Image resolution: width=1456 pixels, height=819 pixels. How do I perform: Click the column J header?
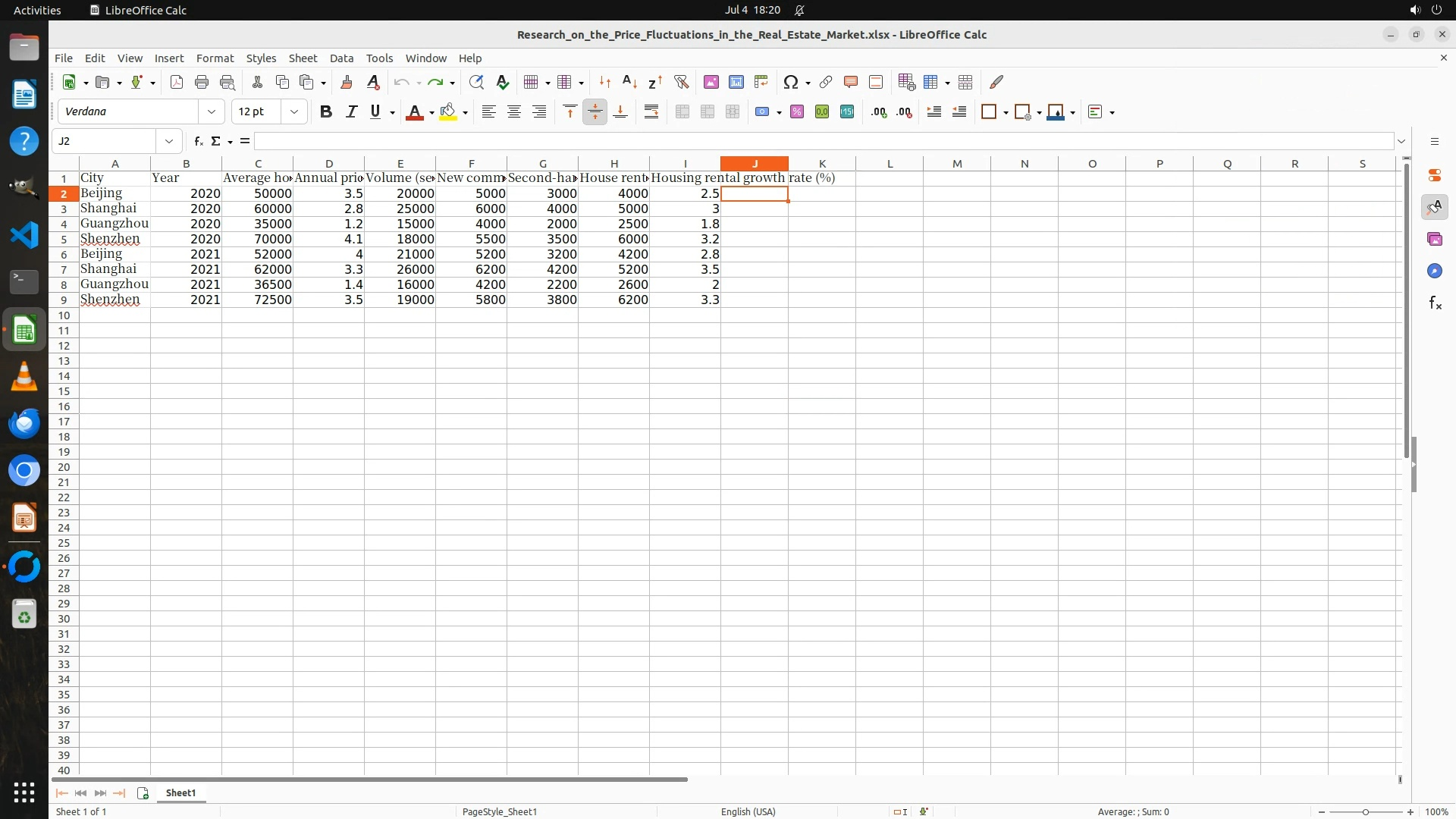pyautogui.click(x=754, y=164)
